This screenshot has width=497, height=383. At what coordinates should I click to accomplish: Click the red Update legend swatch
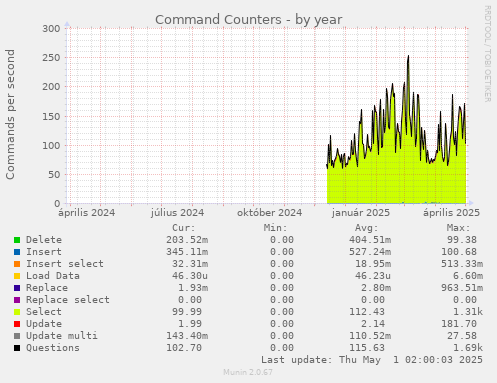point(17,324)
